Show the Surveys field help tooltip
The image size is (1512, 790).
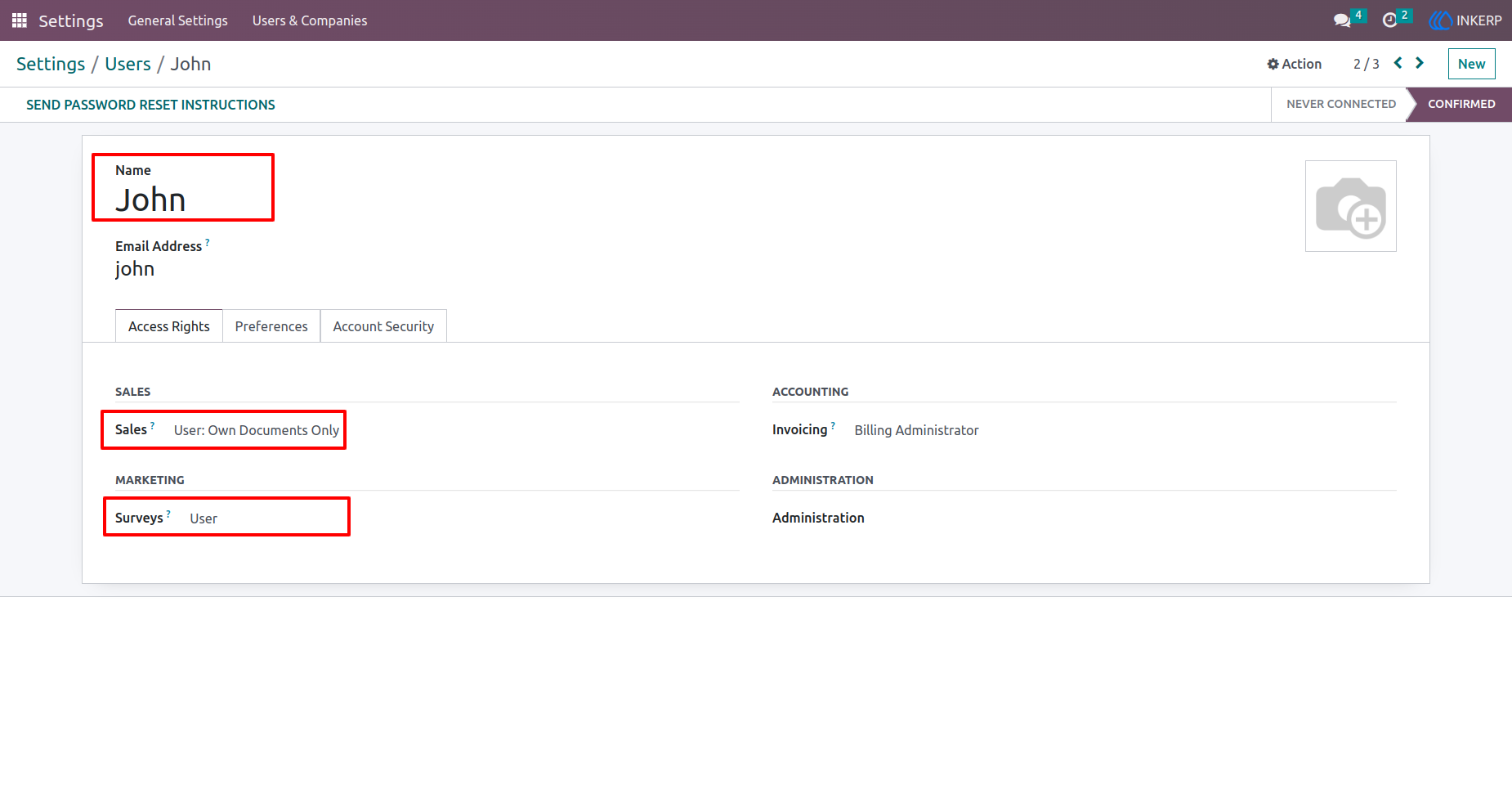[168, 514]
